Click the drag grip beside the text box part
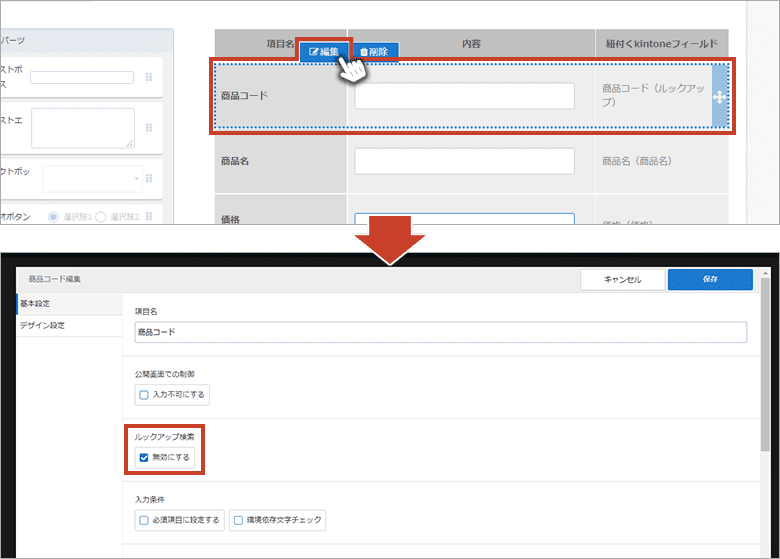780x559 pixels. click(149, 78)
